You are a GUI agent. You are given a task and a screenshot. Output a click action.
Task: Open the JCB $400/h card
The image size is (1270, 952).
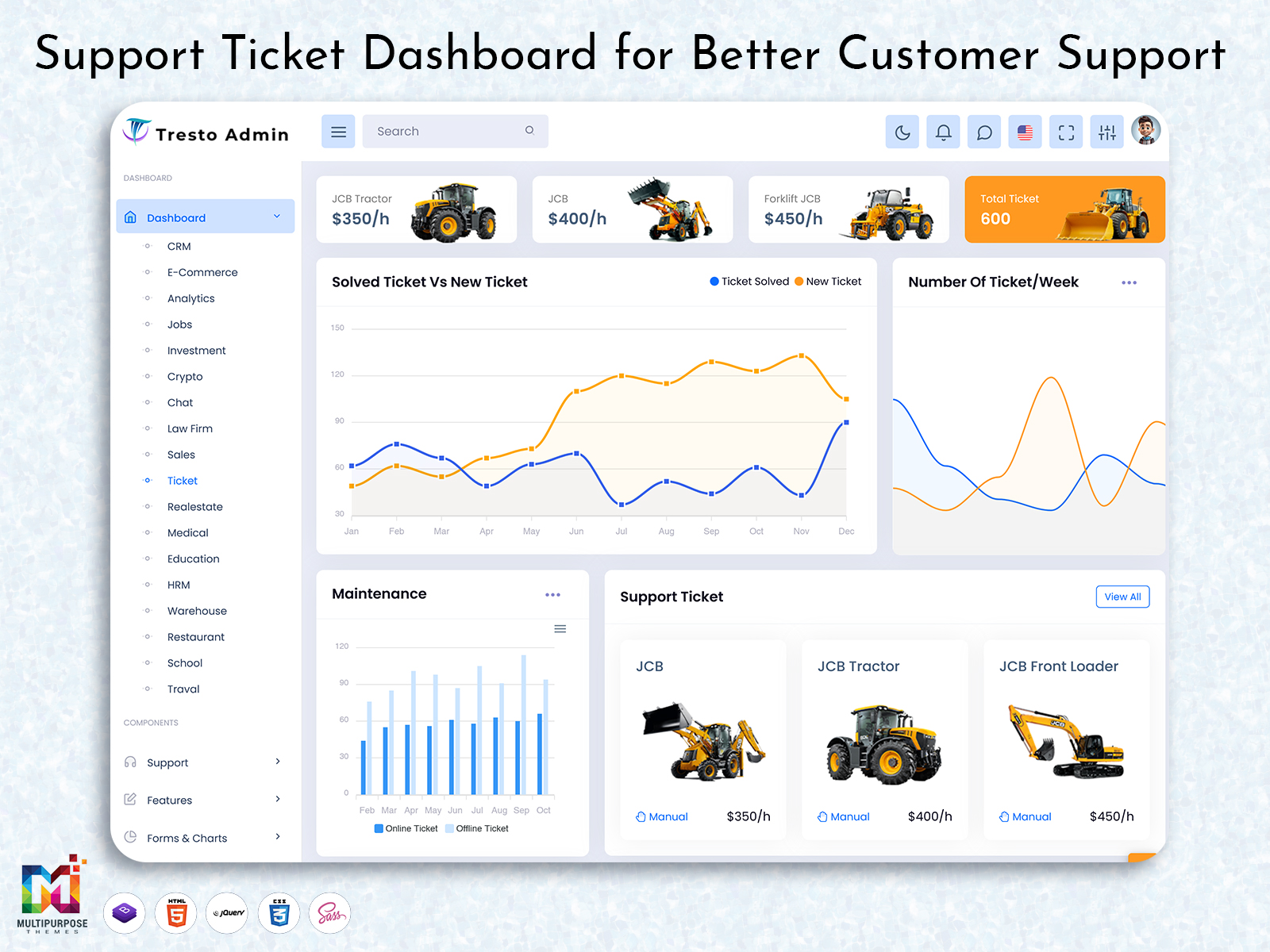pyautogui.click(x=633, y=209)
